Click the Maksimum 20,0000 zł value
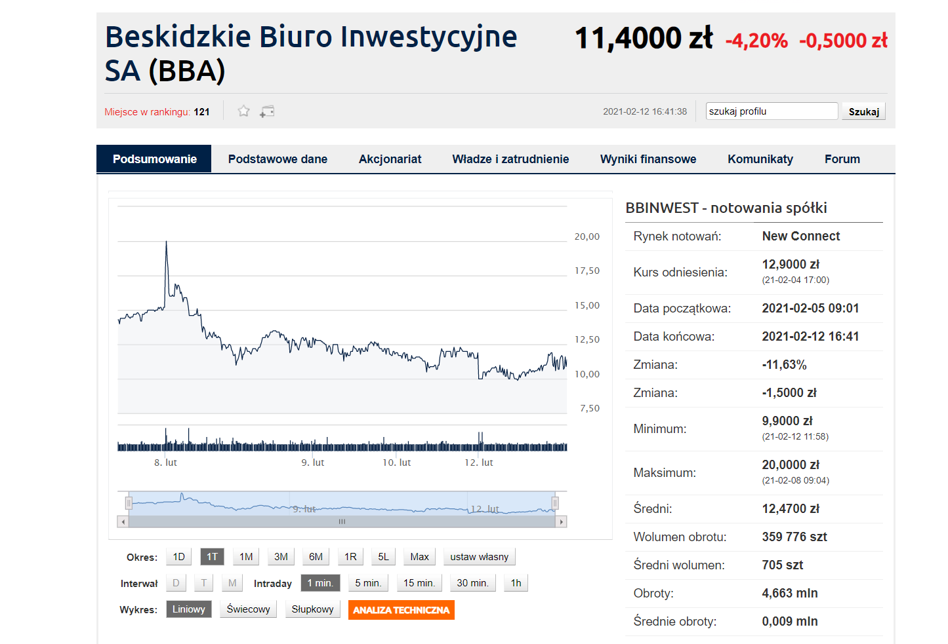The width and height of the screenshot is (948, 644). [790, 465]
